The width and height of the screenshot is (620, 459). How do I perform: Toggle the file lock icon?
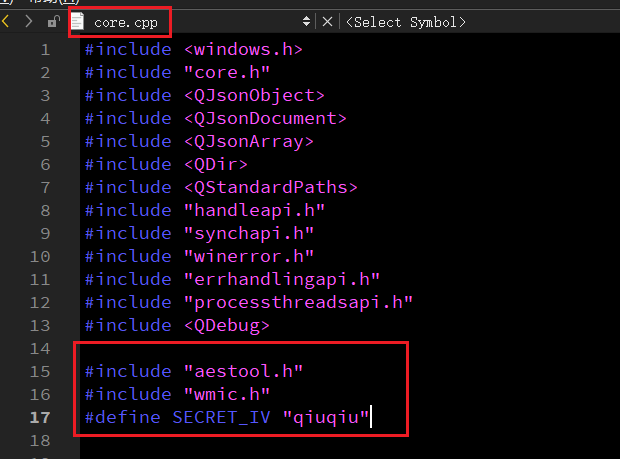[x=53, y=21]
